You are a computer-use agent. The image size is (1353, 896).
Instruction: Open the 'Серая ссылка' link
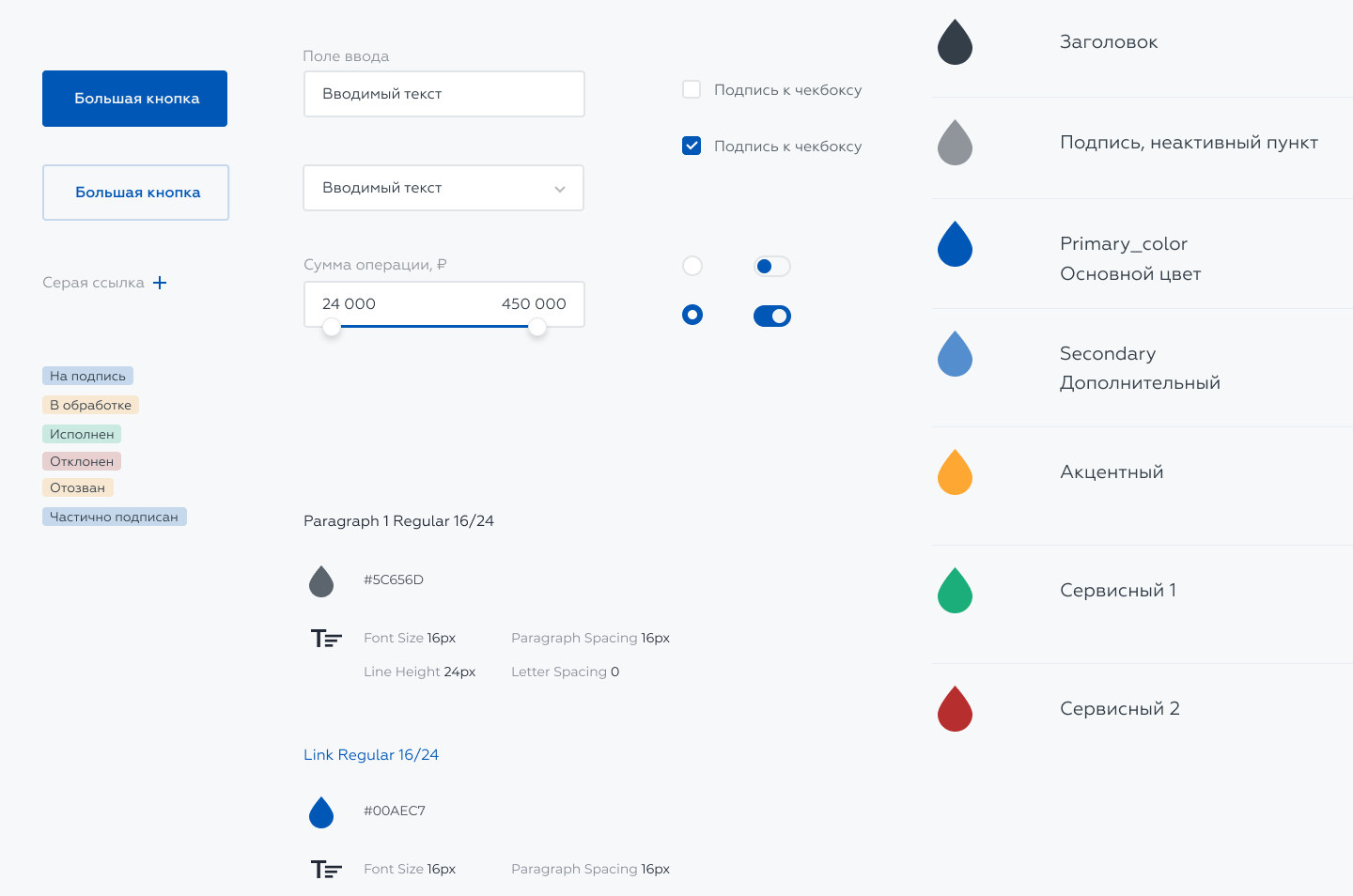[93, 283]
